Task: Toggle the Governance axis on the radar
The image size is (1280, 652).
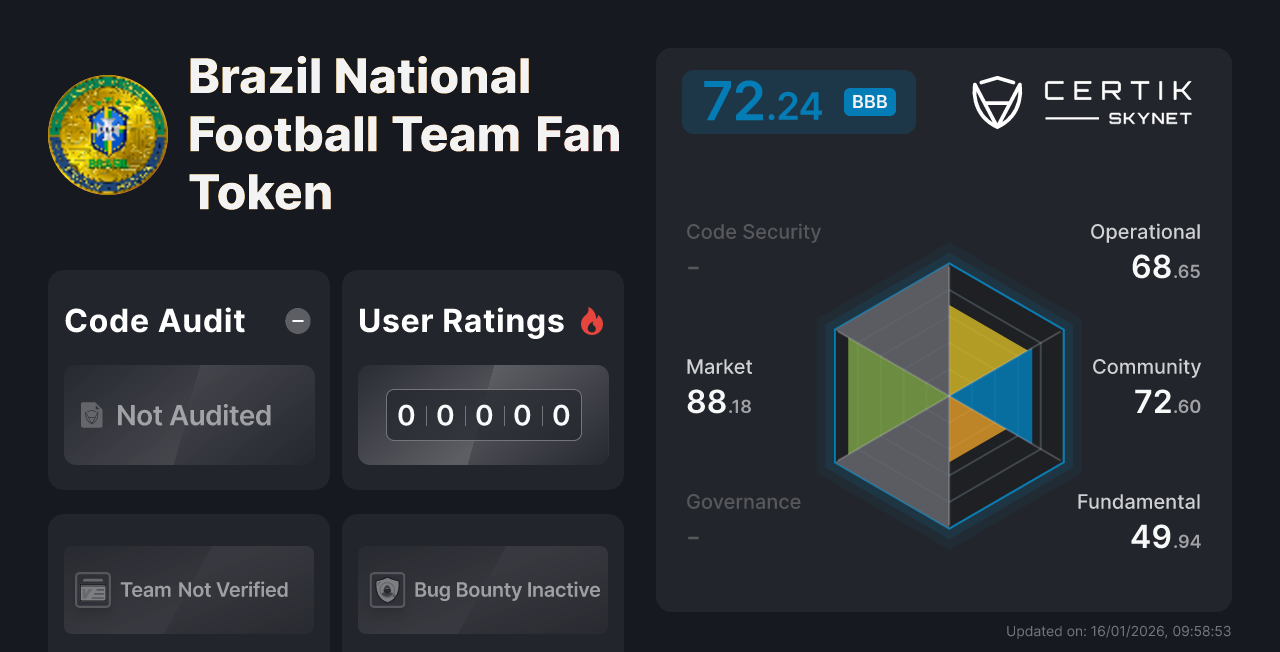Action: (743, 501)
